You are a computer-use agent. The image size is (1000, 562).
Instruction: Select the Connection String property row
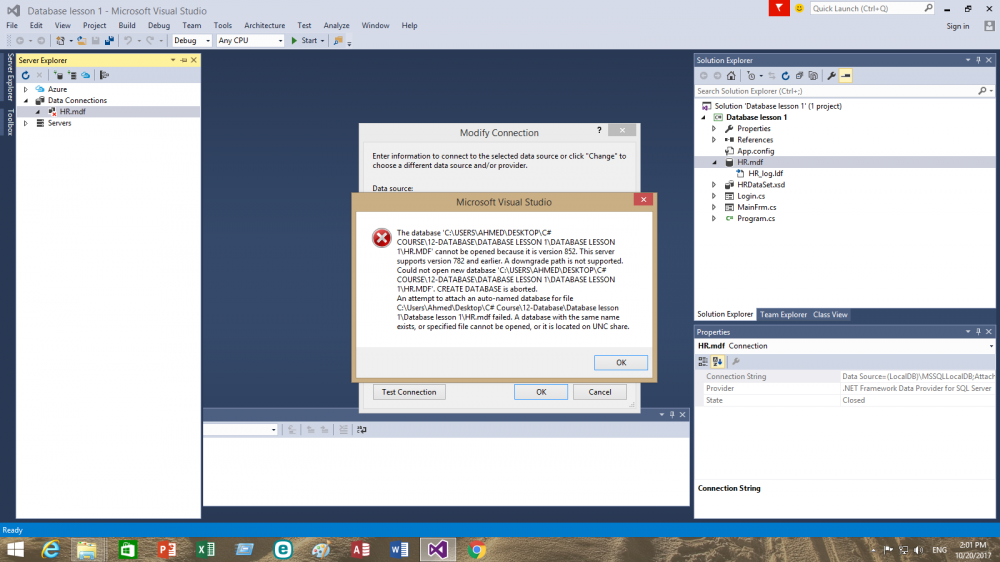[x=845, y=376]
